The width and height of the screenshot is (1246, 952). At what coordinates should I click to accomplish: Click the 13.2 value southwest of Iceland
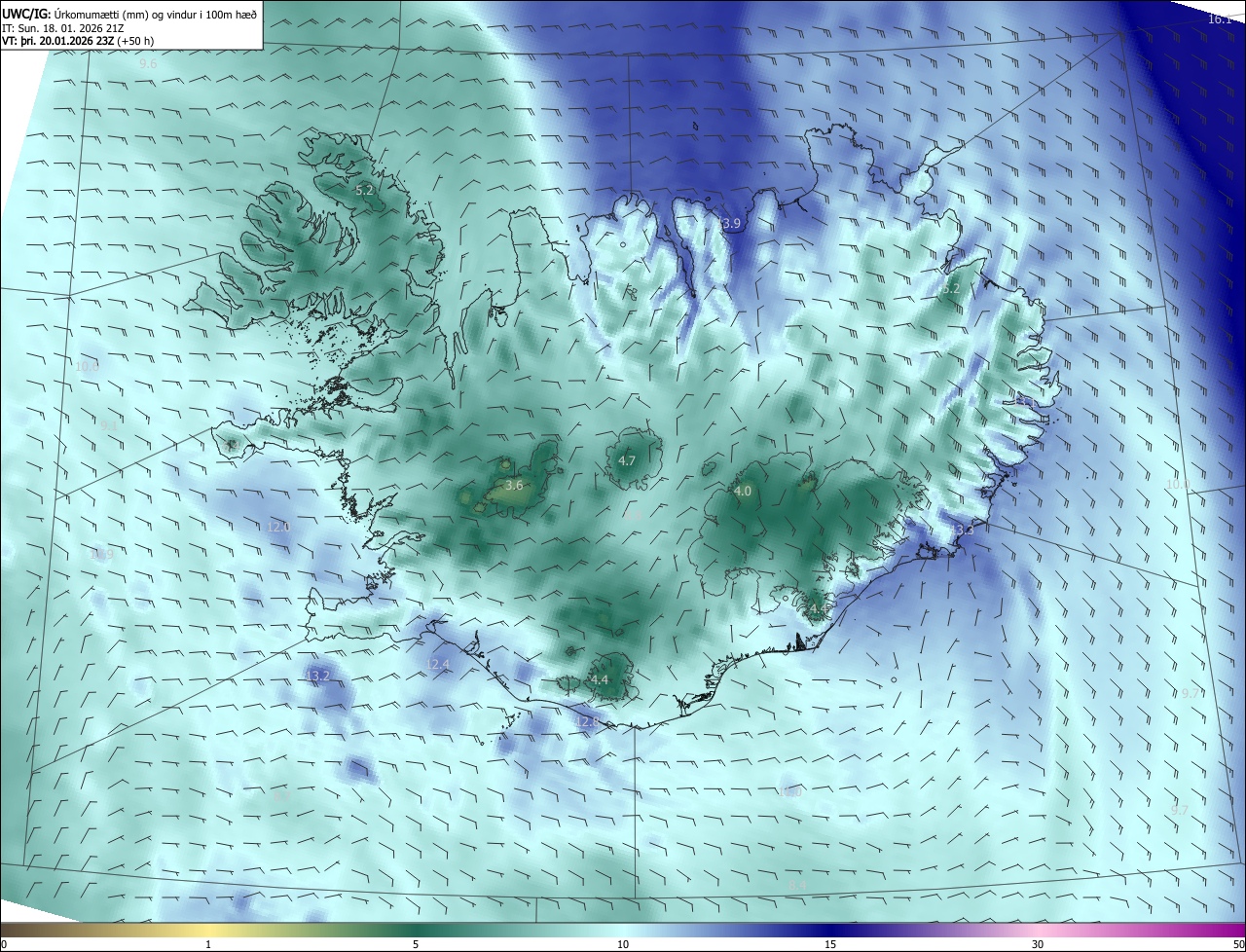coord(318,676)
